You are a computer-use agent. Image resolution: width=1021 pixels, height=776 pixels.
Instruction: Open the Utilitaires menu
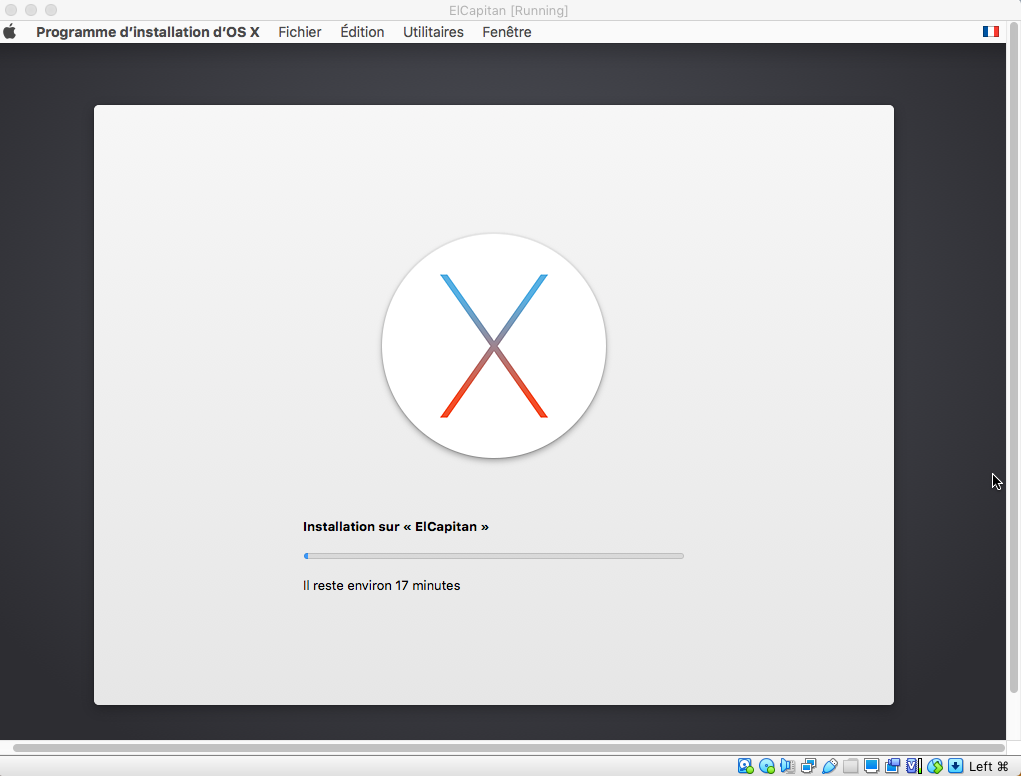[433, 32]
